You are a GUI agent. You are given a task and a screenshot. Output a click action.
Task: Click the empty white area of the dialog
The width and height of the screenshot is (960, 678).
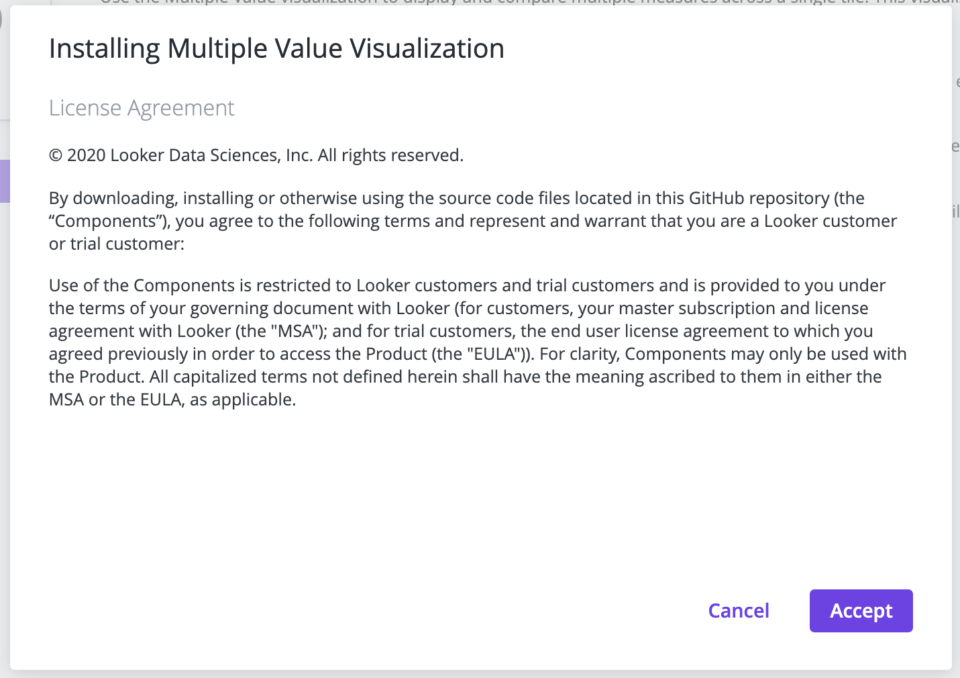[x=470, y=490]
